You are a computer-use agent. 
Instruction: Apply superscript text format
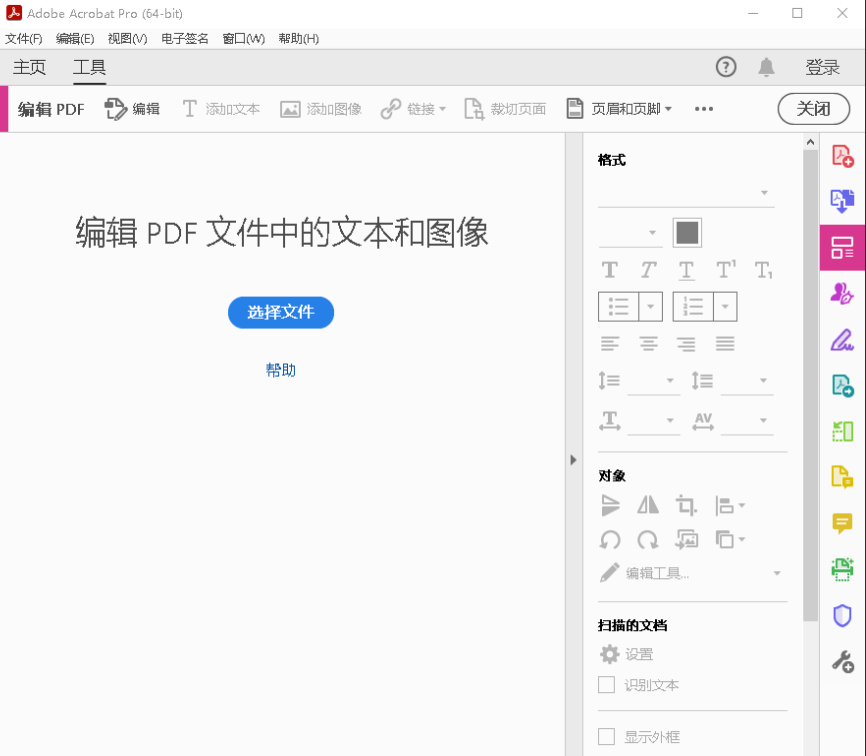[x=726, y=270]
